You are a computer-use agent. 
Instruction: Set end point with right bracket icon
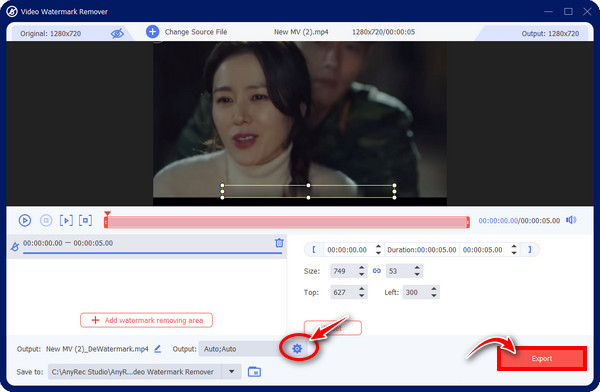pyautogui.click(x=530, y=250)
